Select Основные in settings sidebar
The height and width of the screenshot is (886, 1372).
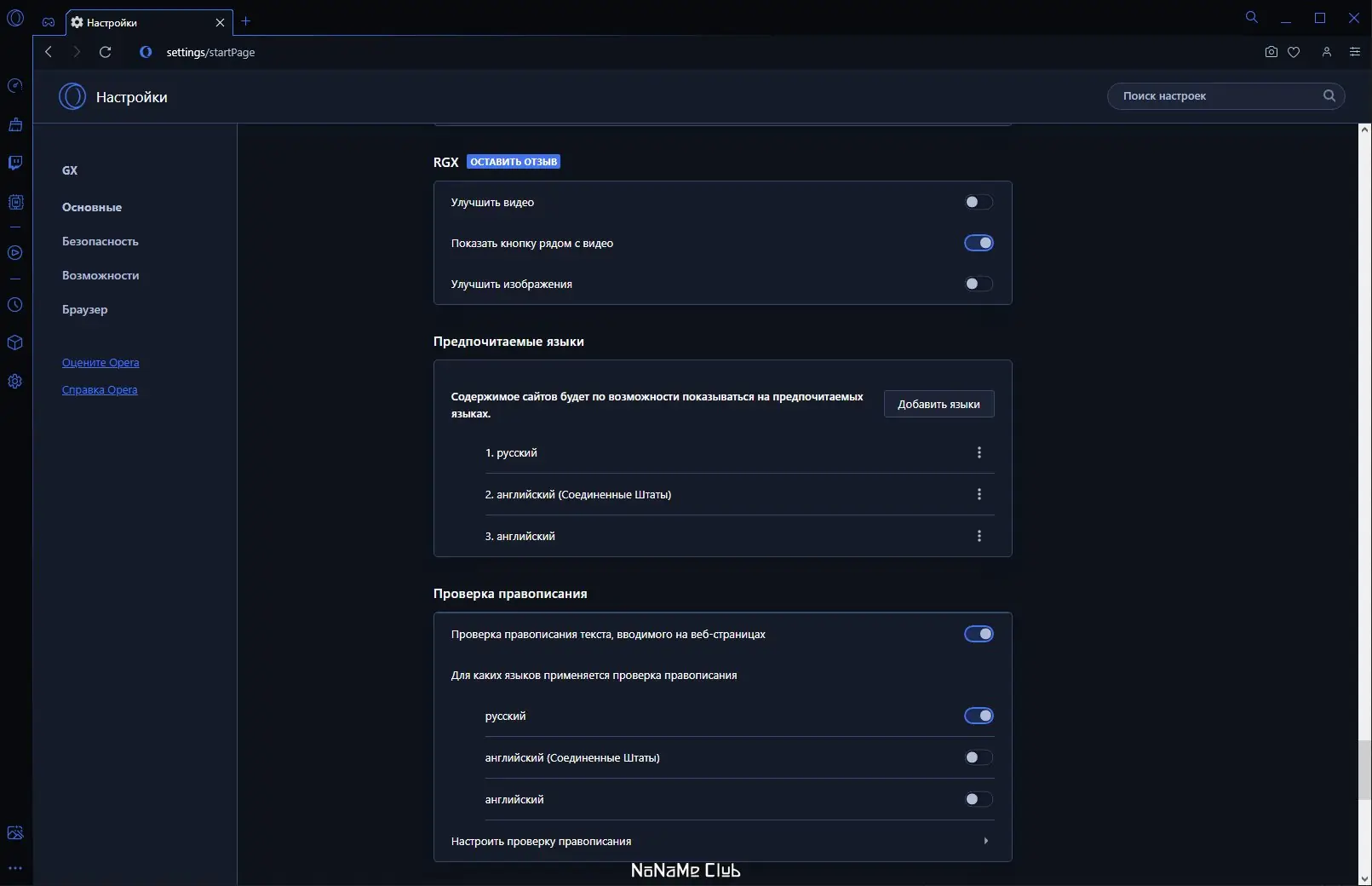(x=92, y=207)
